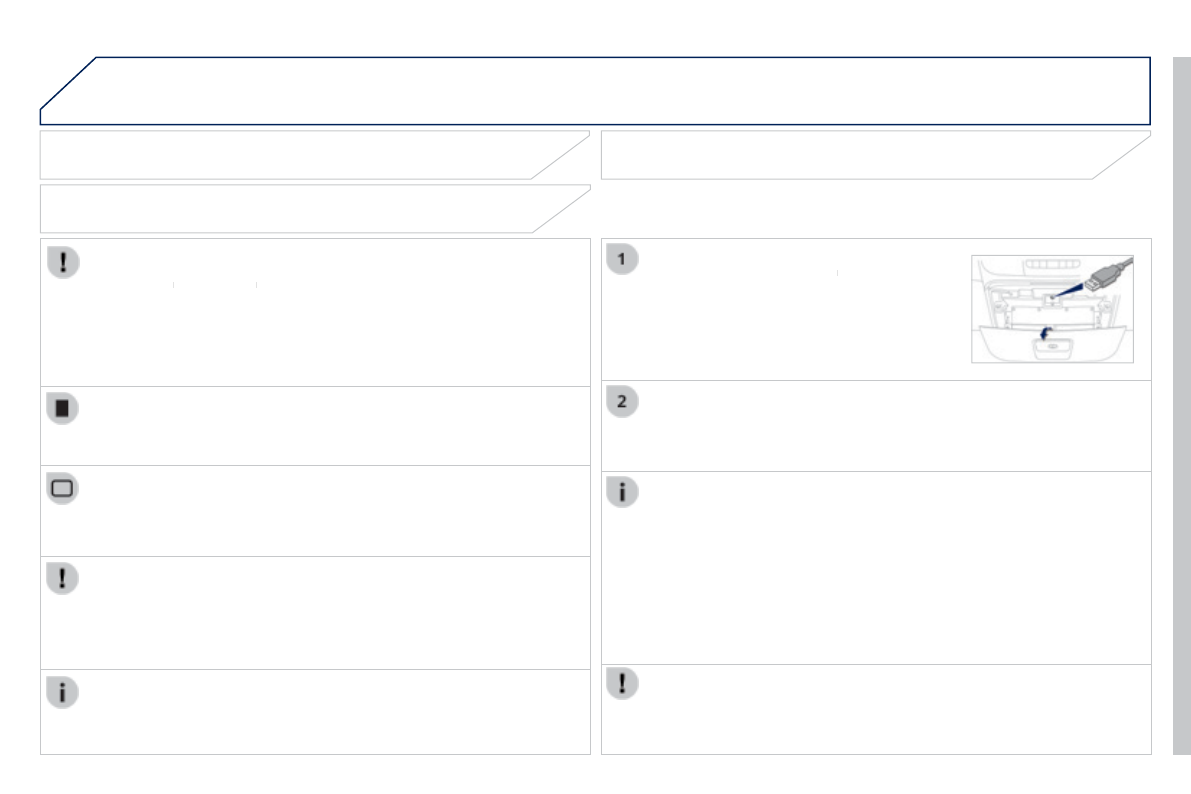The image size is (1191, 794).
Task: Click the info icon in left column
Action: [x=63, y=691]
